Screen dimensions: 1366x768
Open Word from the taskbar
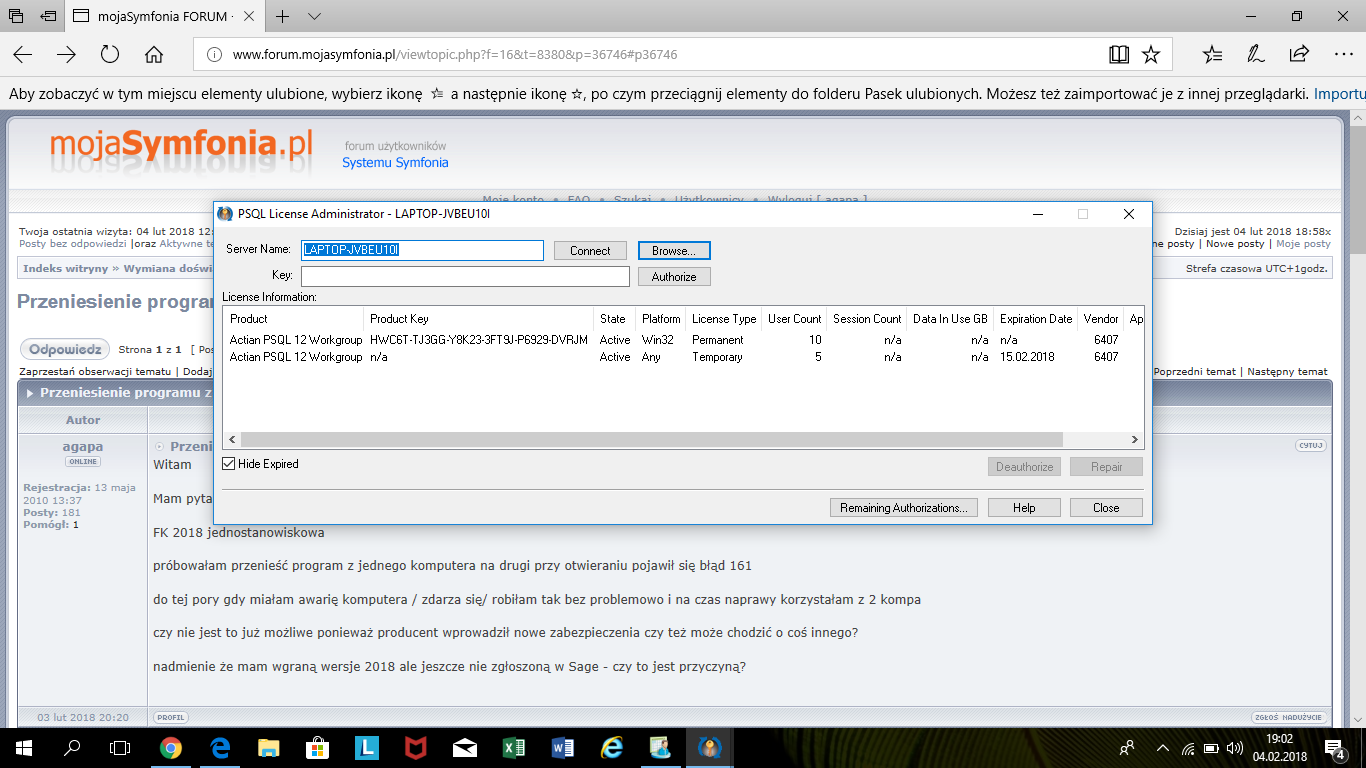(x=563, y=747)
